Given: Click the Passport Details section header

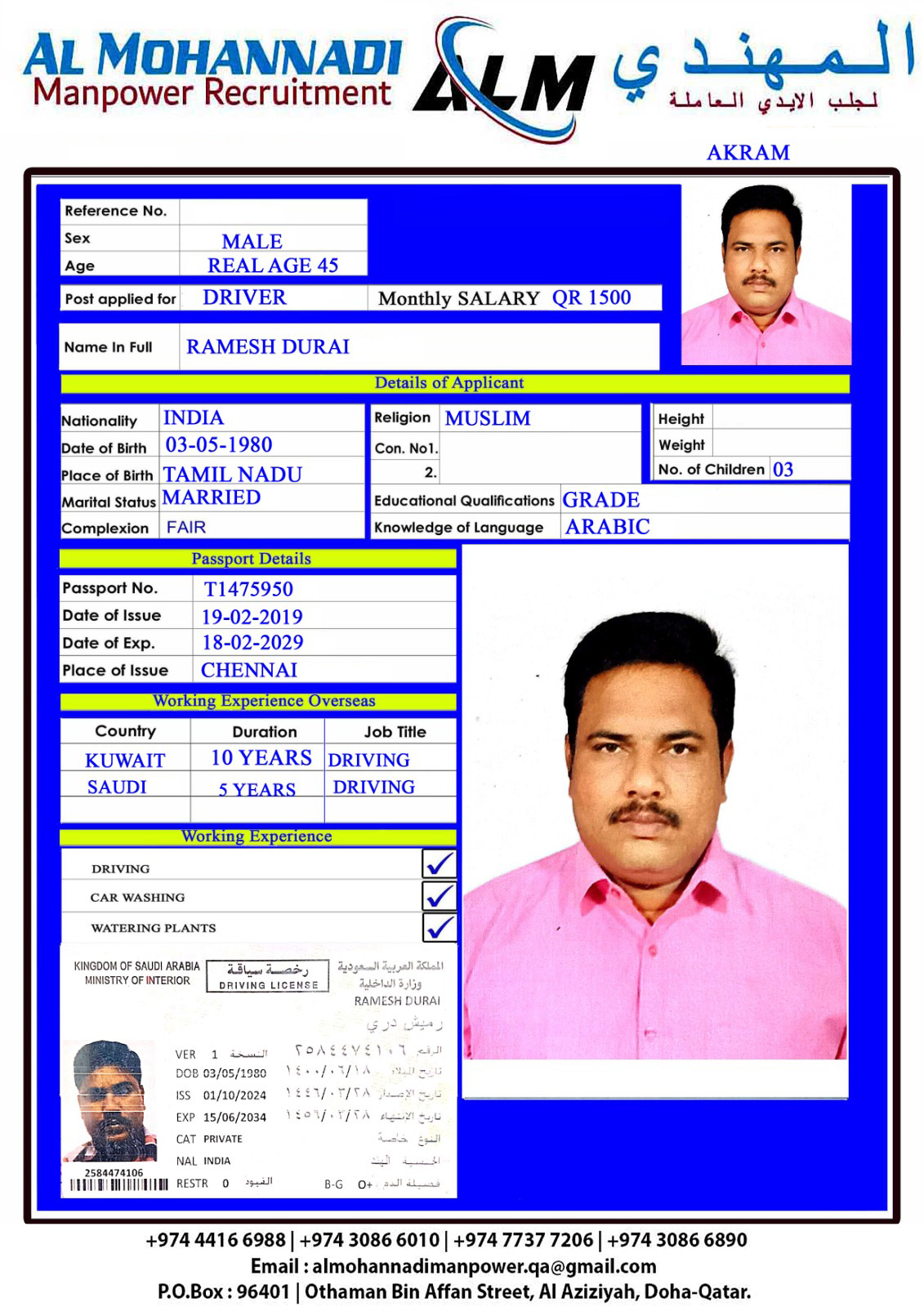Looking at the screenshot, I should (x=252, y=559).
